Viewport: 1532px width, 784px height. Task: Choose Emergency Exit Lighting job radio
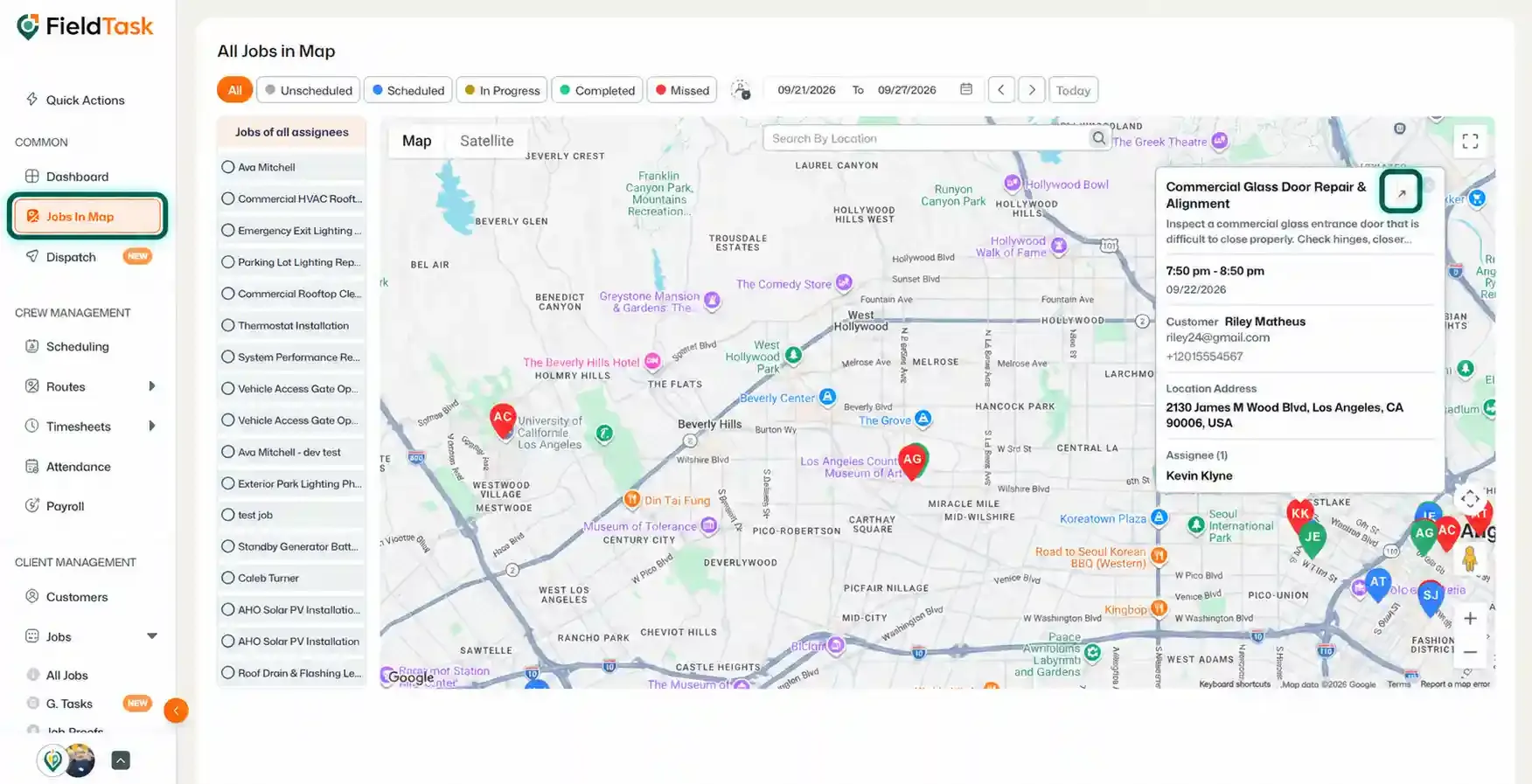tap(228, 231)
